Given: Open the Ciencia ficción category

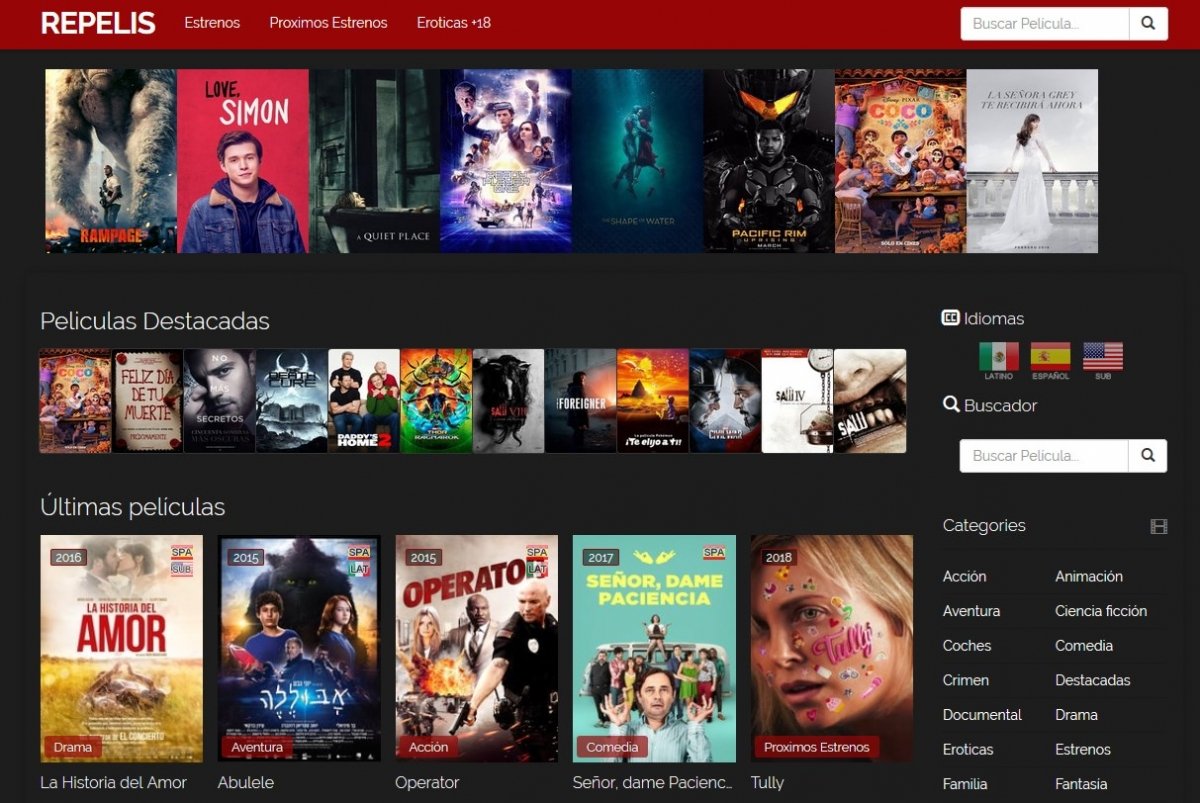Looking at the screenshot, I should click(x=1101, y=611).
